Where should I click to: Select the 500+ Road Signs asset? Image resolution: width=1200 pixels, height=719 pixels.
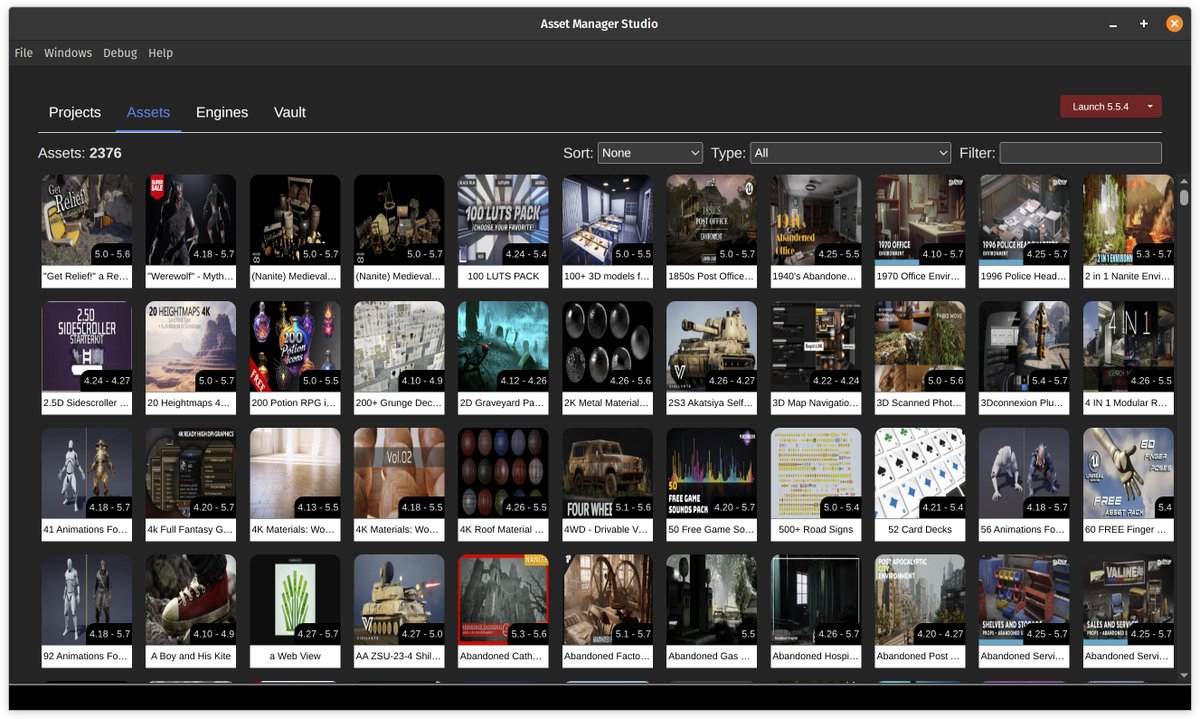coord(815,485)
